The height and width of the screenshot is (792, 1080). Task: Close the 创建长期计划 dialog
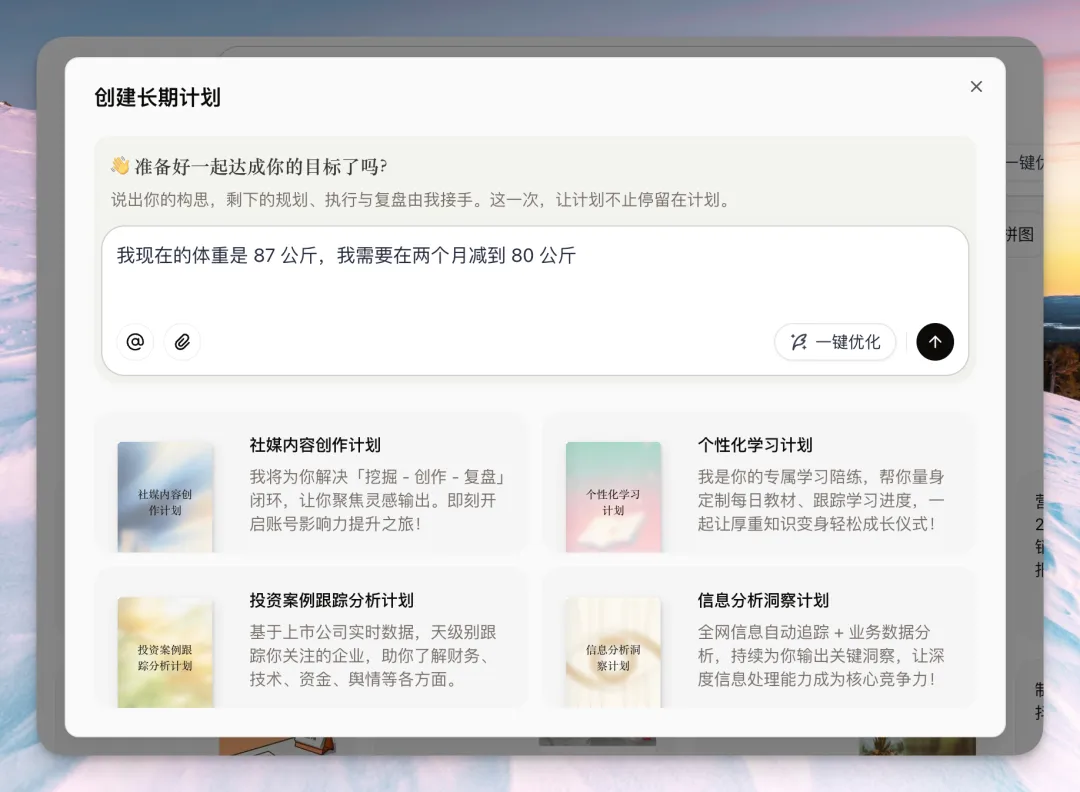976,87
